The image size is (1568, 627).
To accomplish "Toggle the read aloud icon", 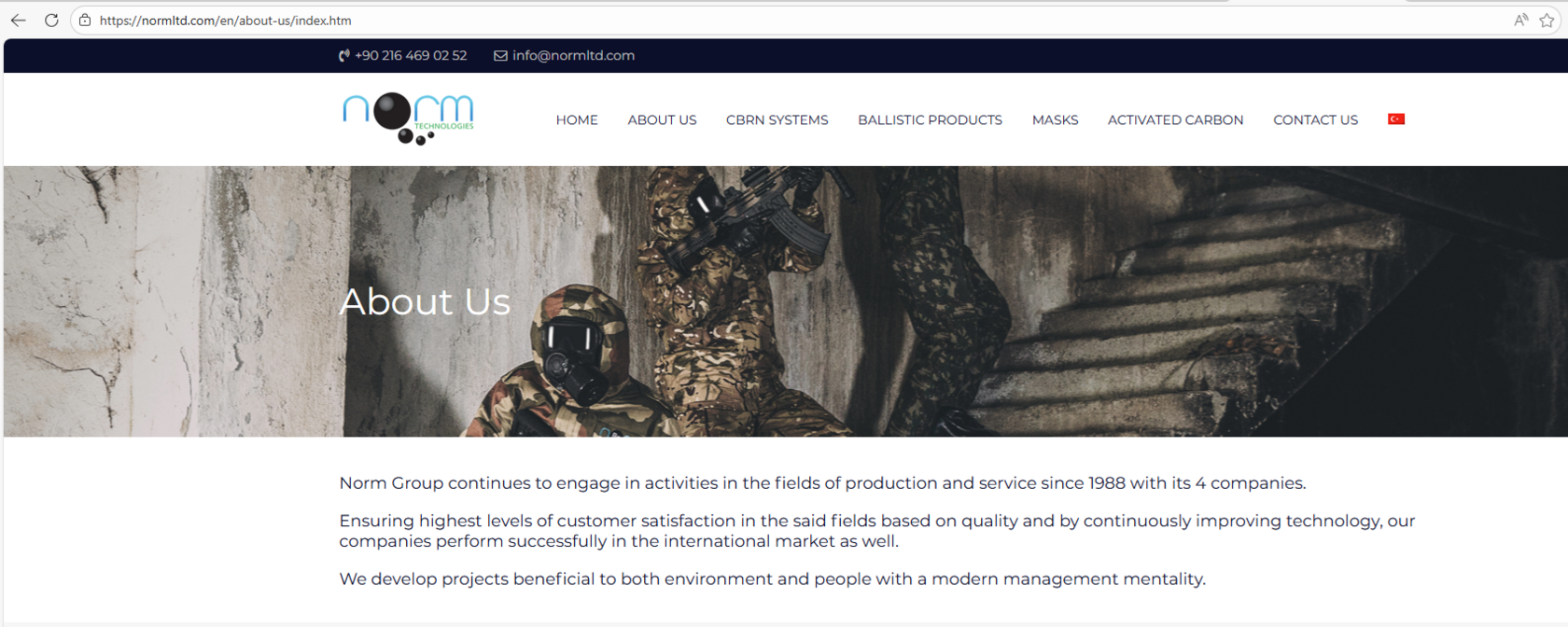I will point(1520,21).
